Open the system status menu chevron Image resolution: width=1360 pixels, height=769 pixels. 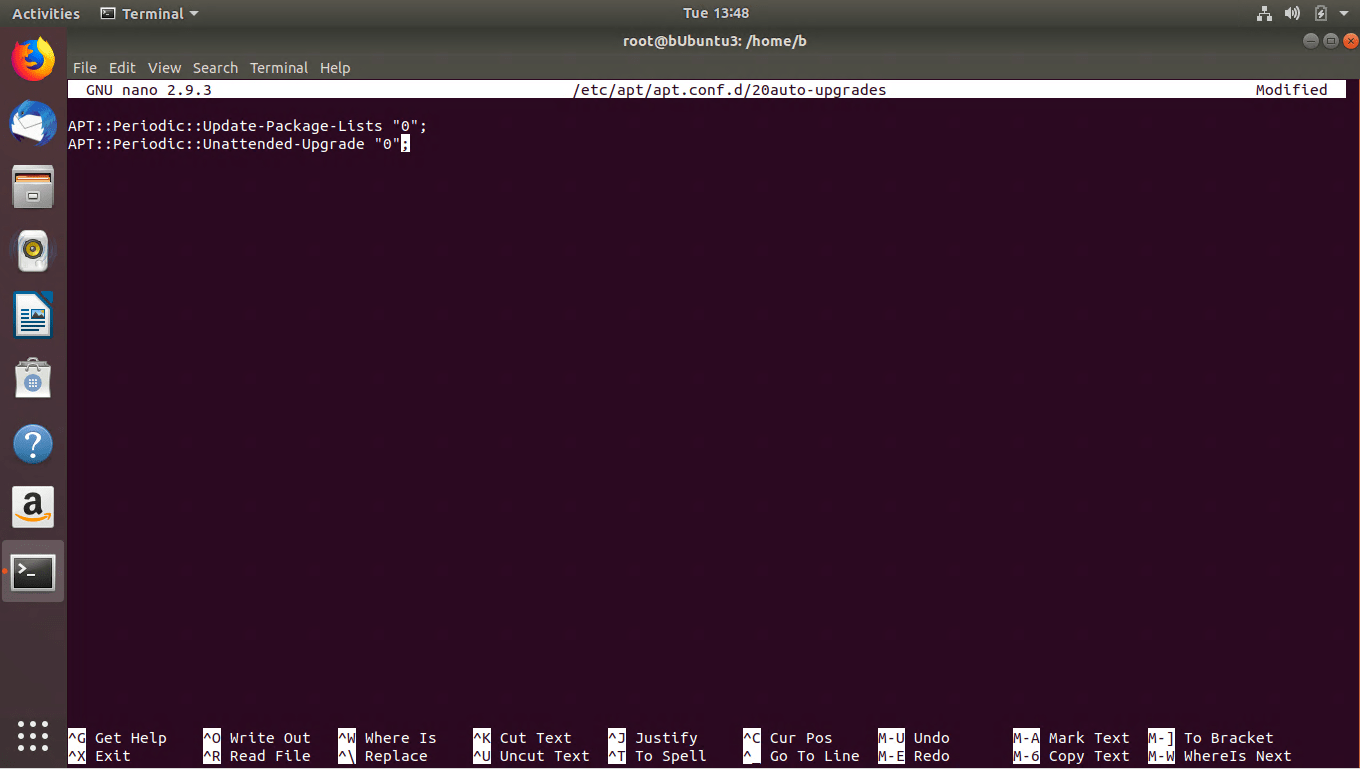tap(1344, 13)
